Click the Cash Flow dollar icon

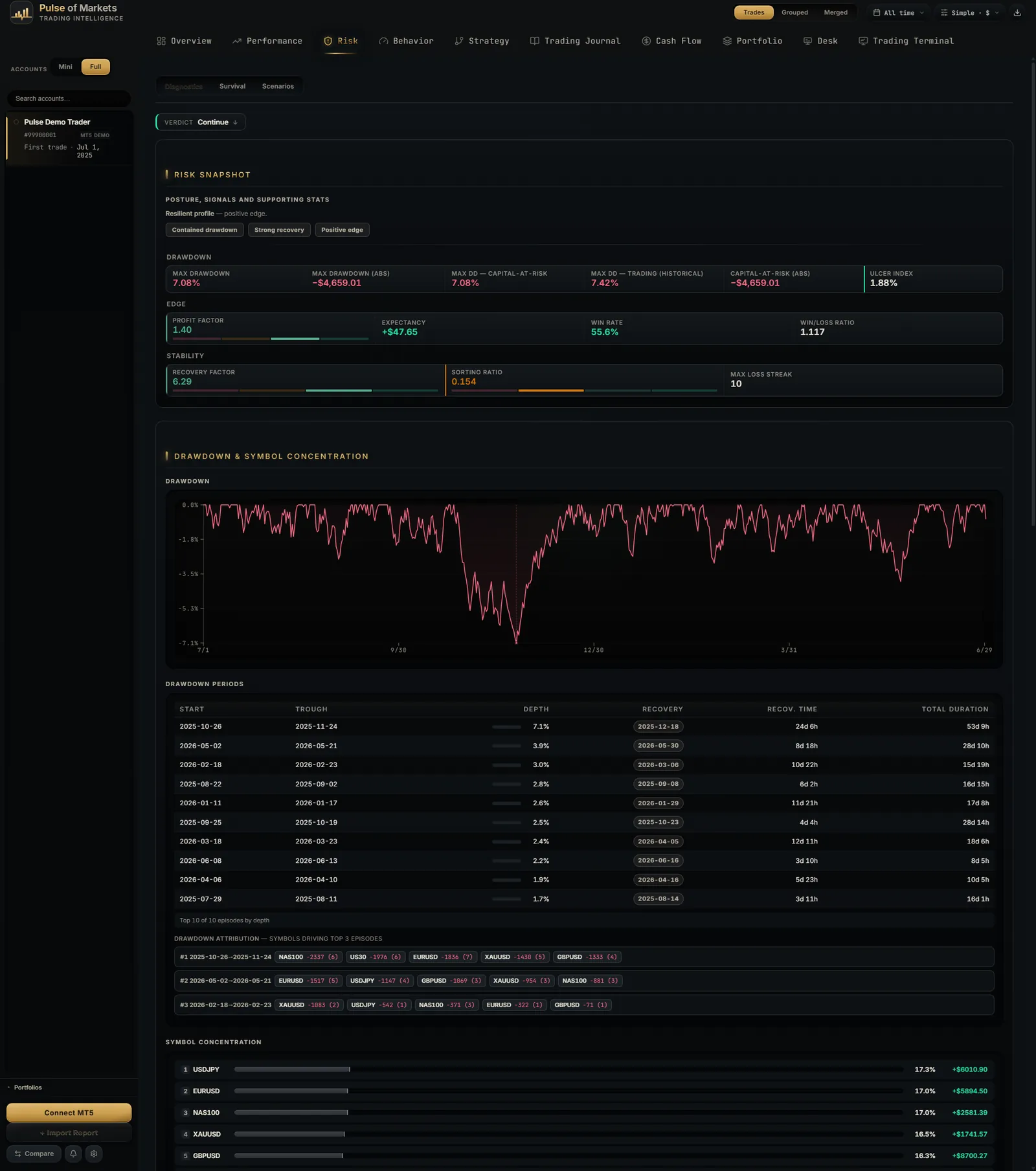tap(646, 41)
